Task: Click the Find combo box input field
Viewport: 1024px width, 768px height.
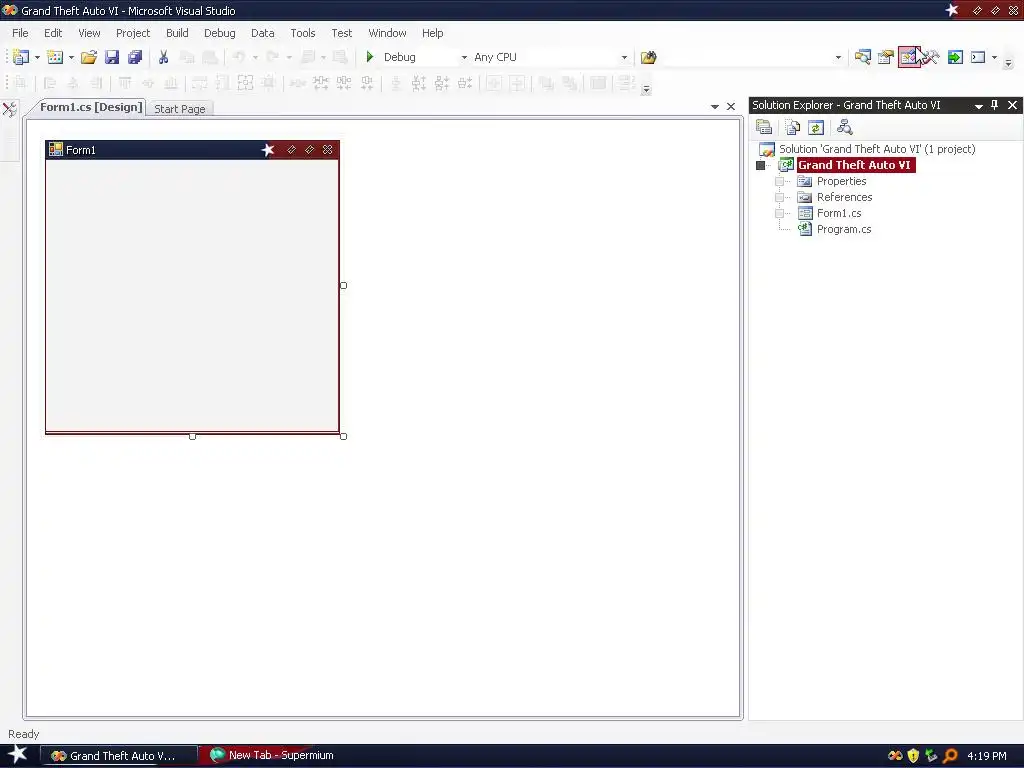Action: [x=748, y=57]
